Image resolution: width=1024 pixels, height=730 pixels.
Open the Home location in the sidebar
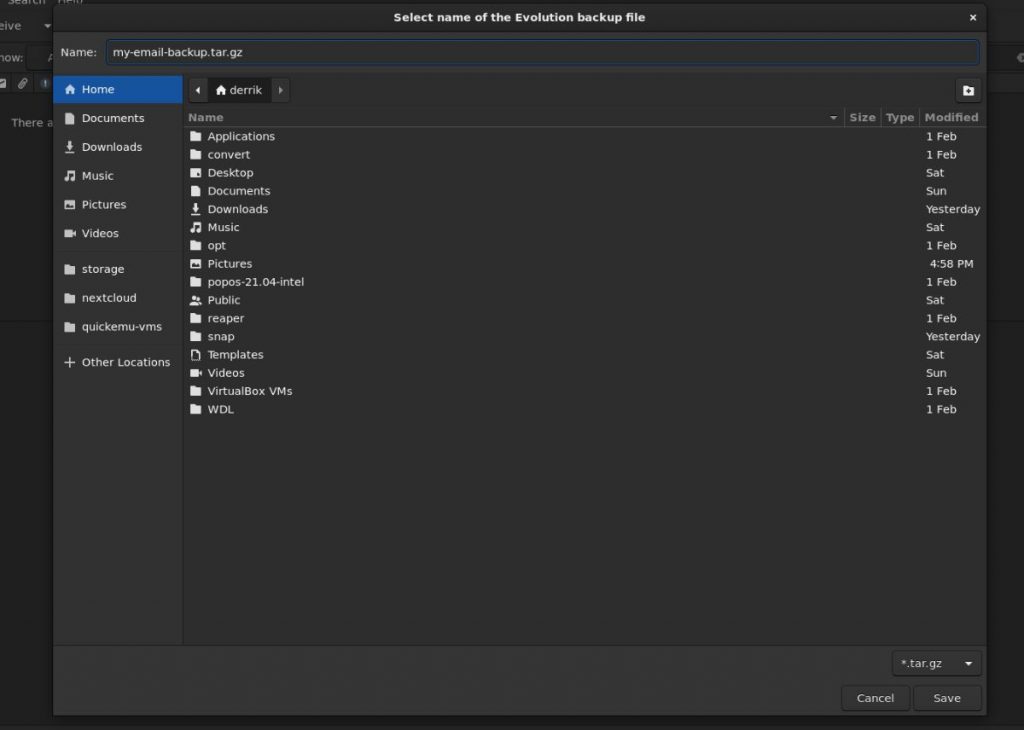click(x=96, y=88)
